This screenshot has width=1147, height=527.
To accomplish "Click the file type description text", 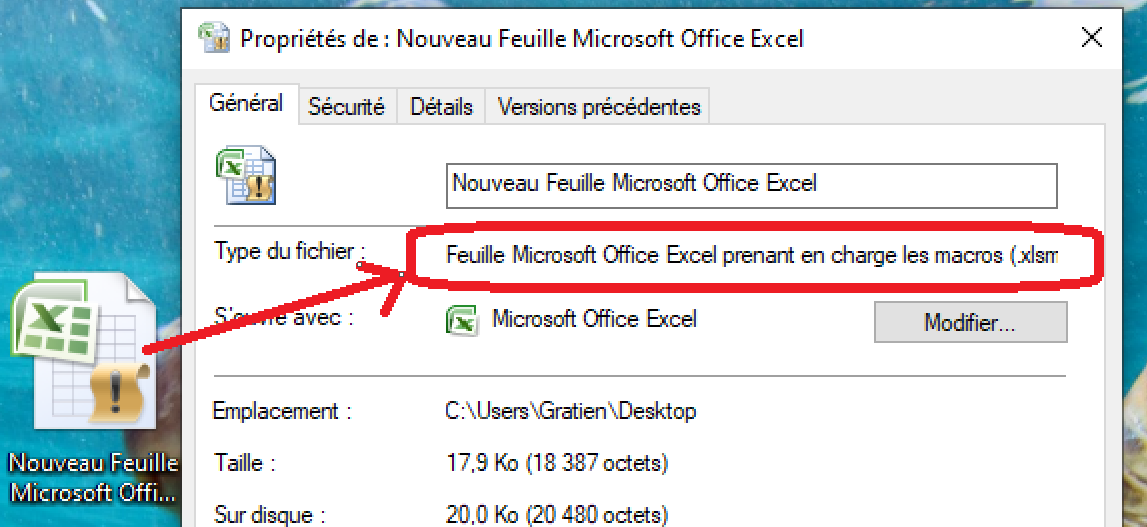I will point(750,256).
